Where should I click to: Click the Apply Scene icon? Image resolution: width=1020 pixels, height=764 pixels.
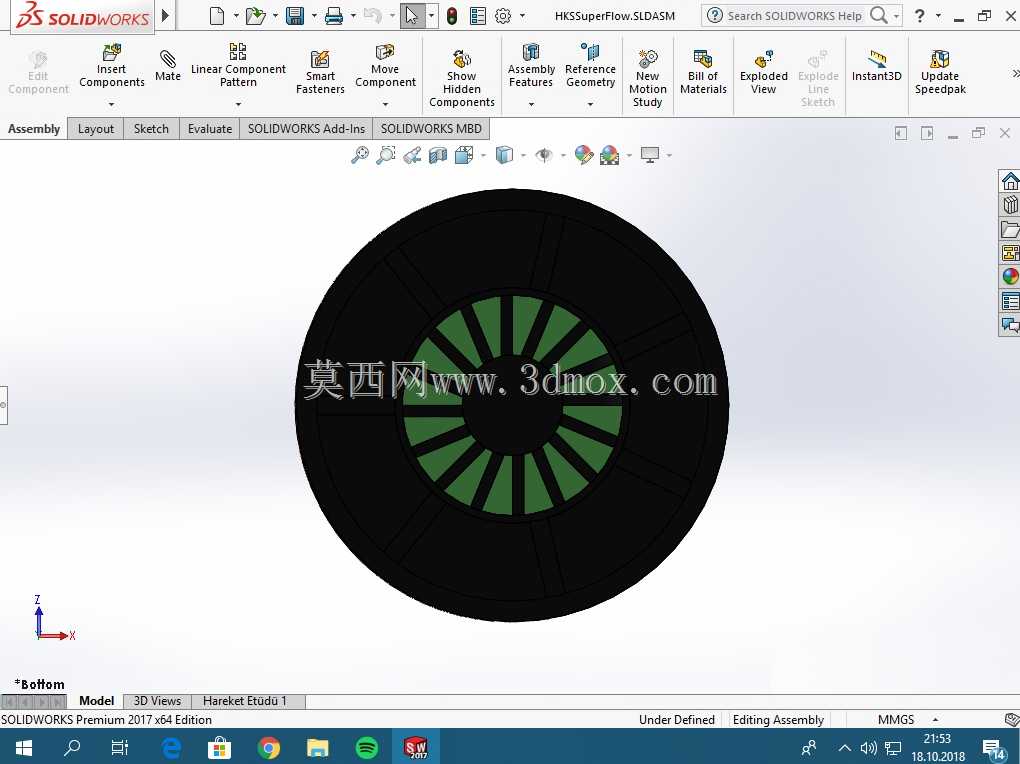610,155
